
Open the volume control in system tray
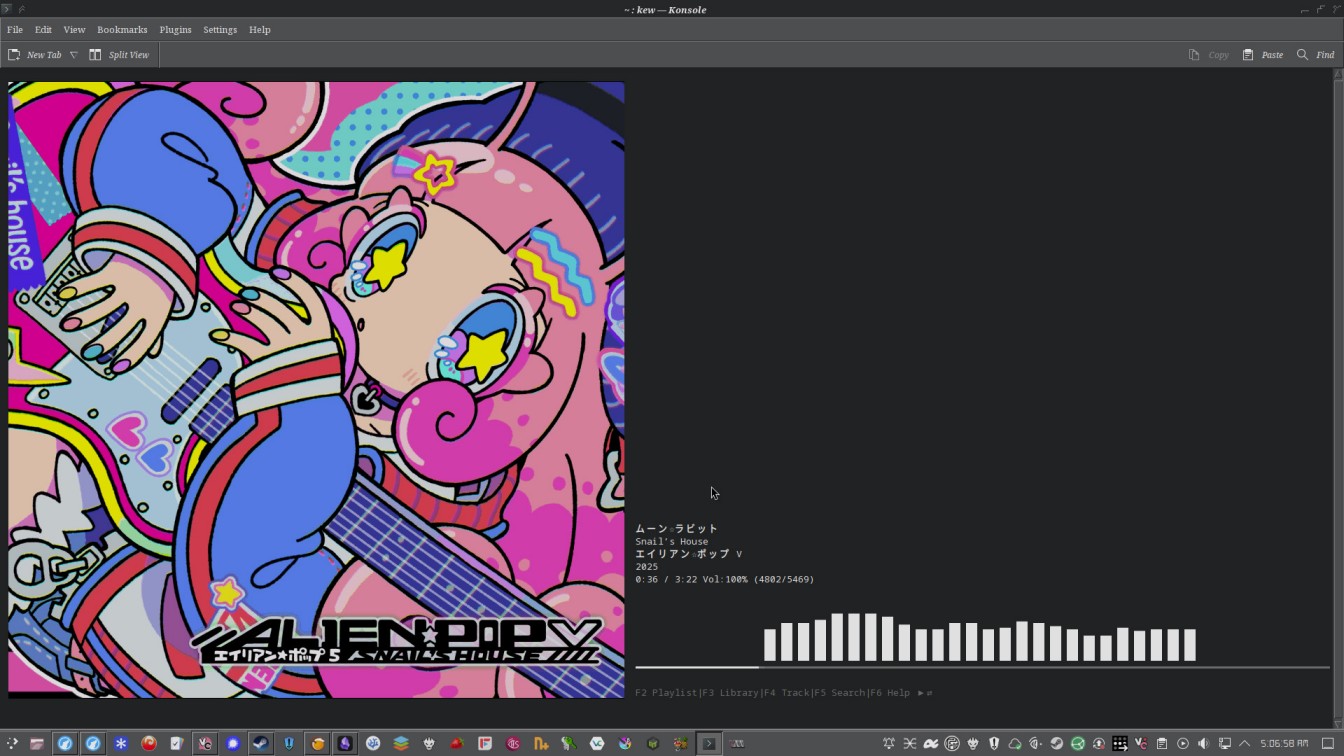coord(1204,744)
